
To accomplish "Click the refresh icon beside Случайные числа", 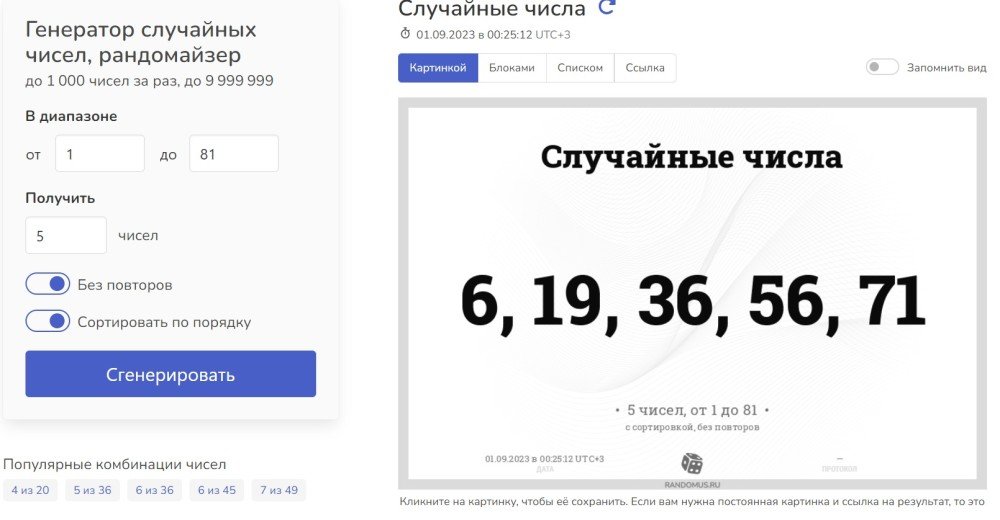I will [606, 8].
